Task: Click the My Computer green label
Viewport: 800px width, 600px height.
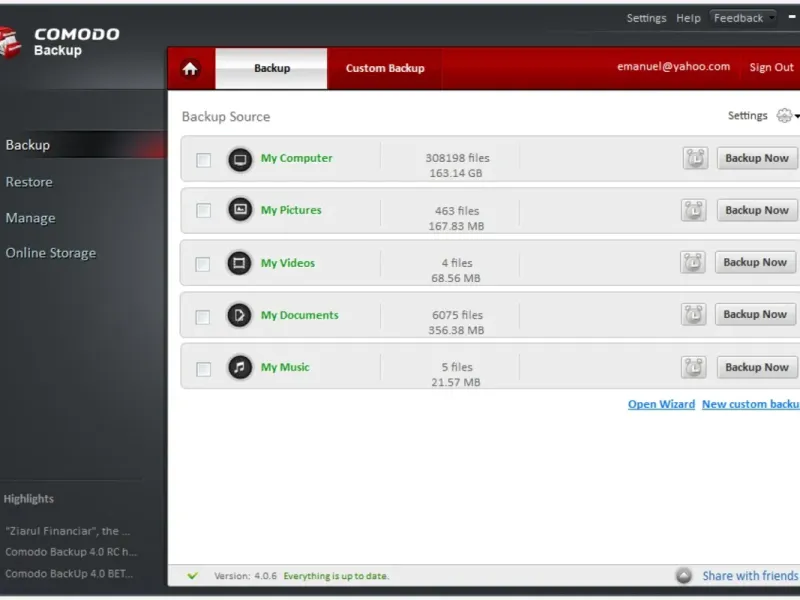Action: click(x=296, y=158)
